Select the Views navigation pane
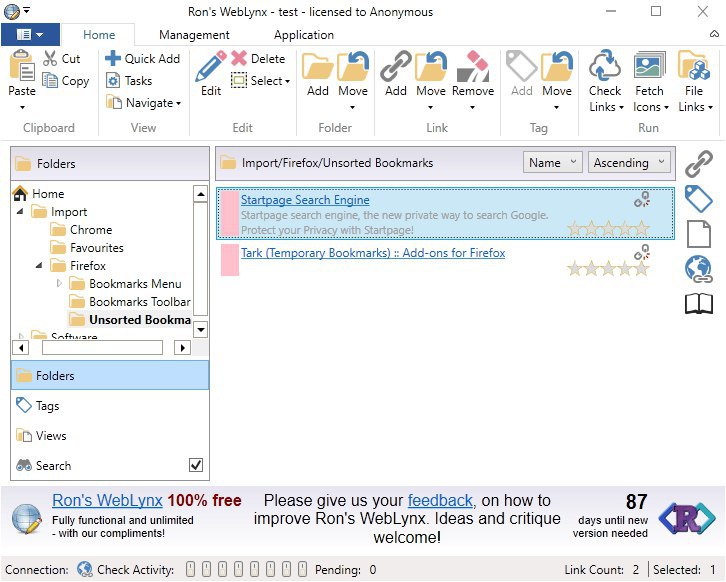The width and height of the screenshot is (726, 582). [110, 436]
